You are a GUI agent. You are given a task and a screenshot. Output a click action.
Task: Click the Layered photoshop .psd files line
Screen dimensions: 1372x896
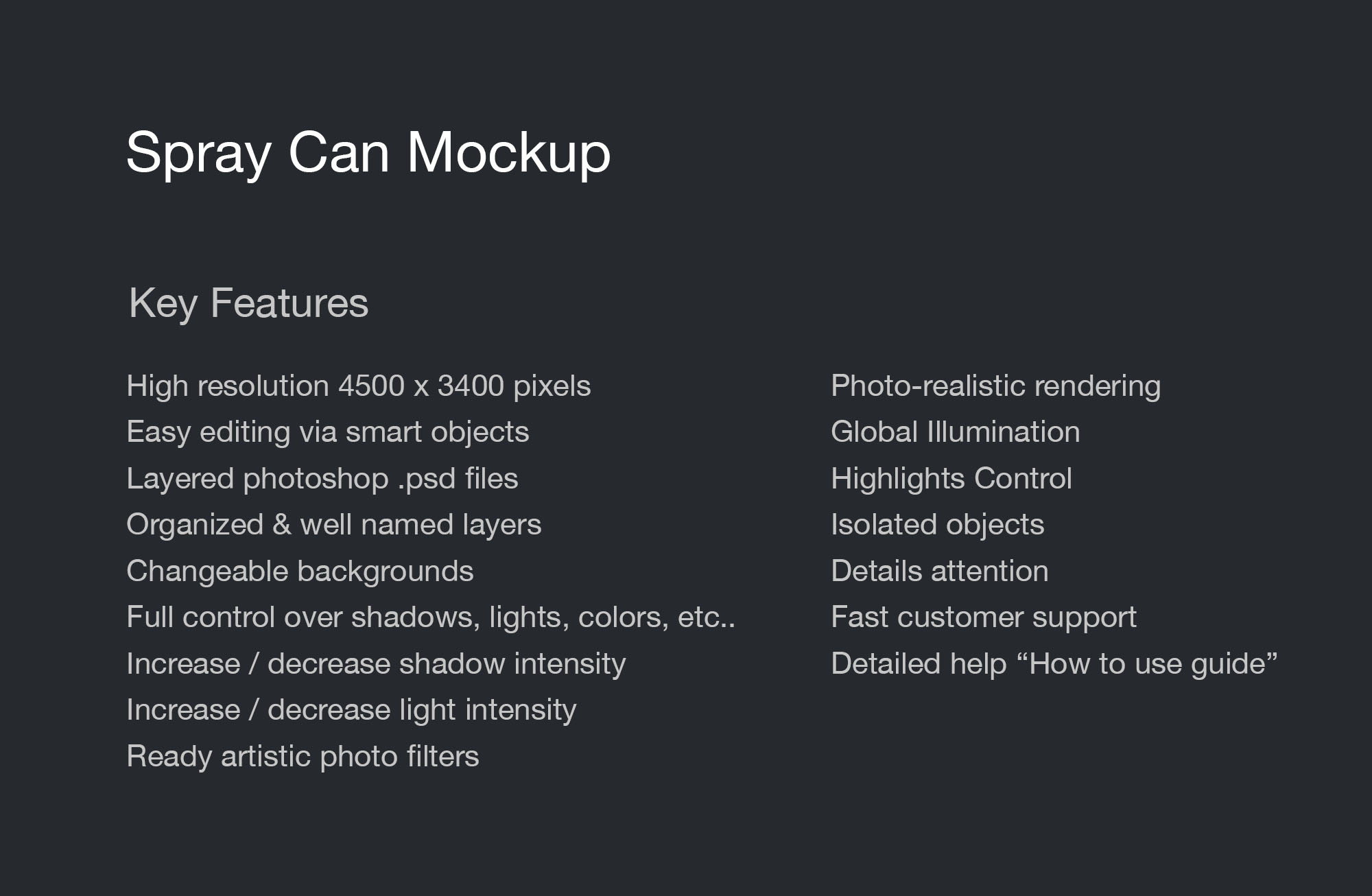click(322, 479)
